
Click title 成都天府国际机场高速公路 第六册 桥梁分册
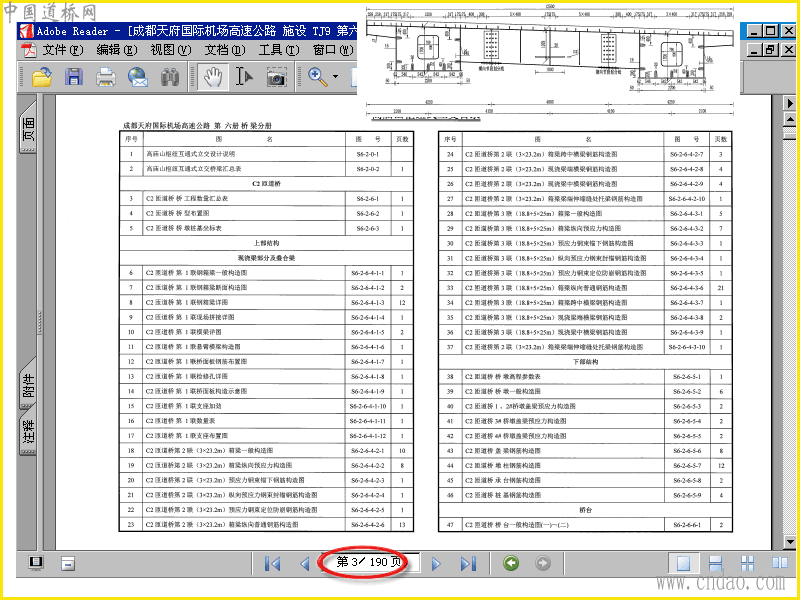click(x=197, y=126)
